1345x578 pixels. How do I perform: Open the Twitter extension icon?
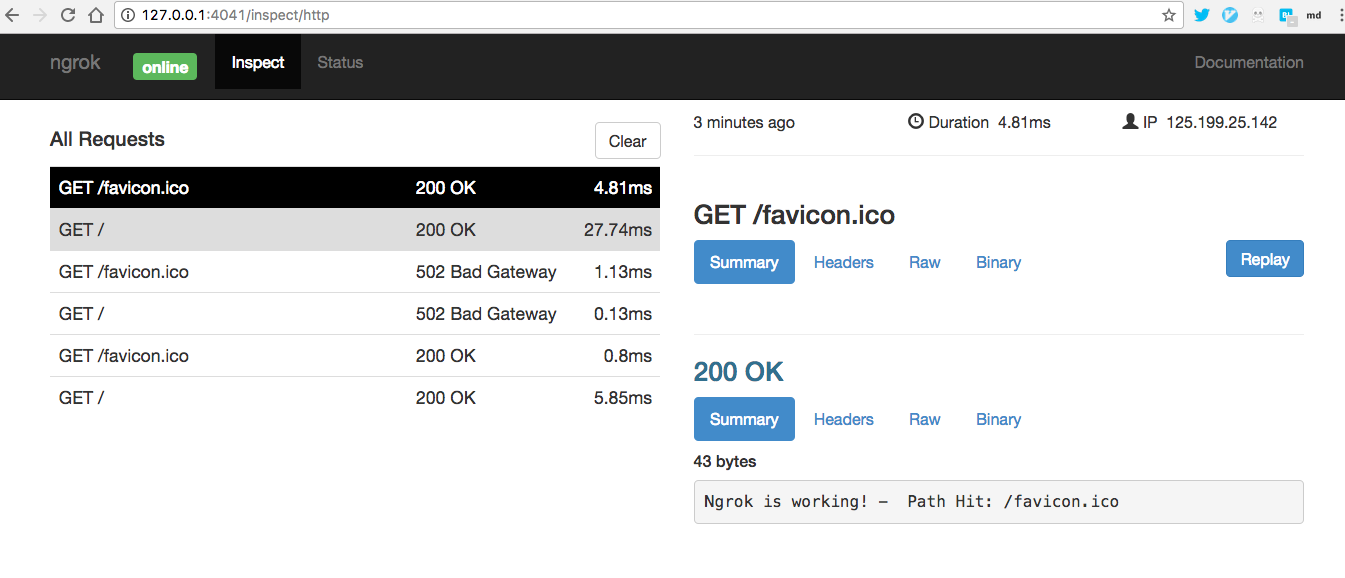tap(1202, 15)
